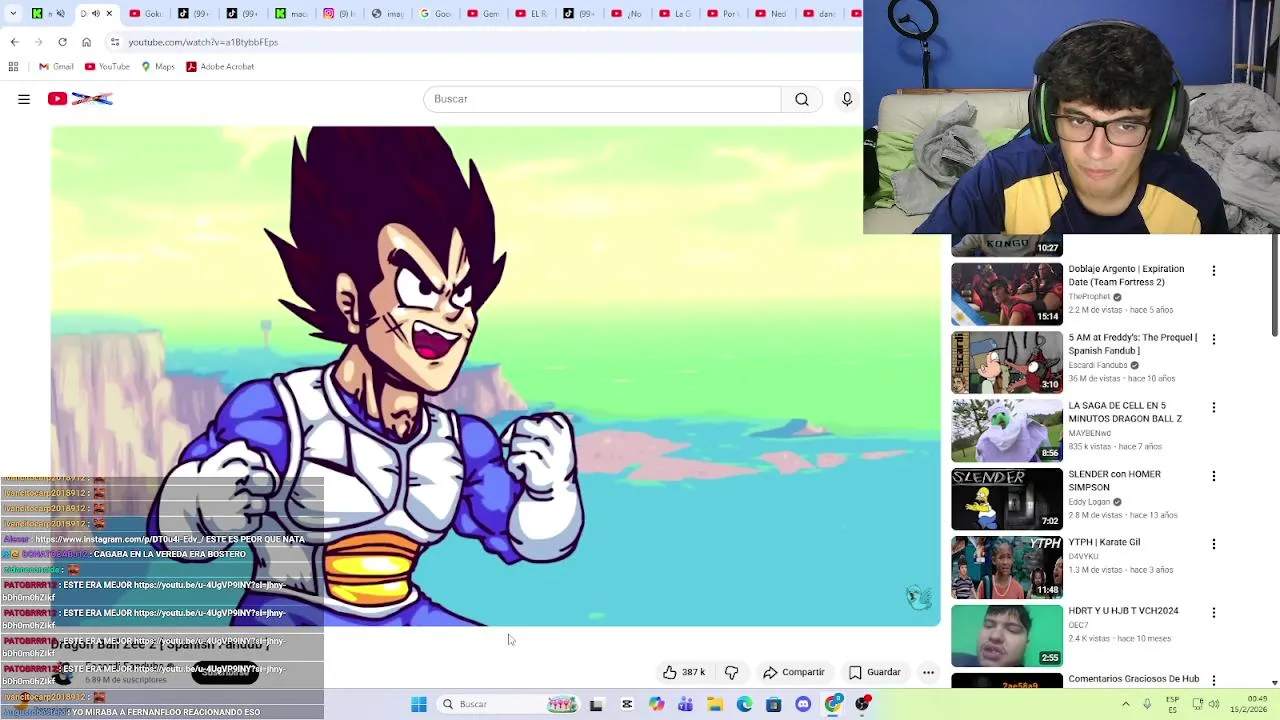Reload the YouTube page
The image size is (1280, 720).
[62, 42]
